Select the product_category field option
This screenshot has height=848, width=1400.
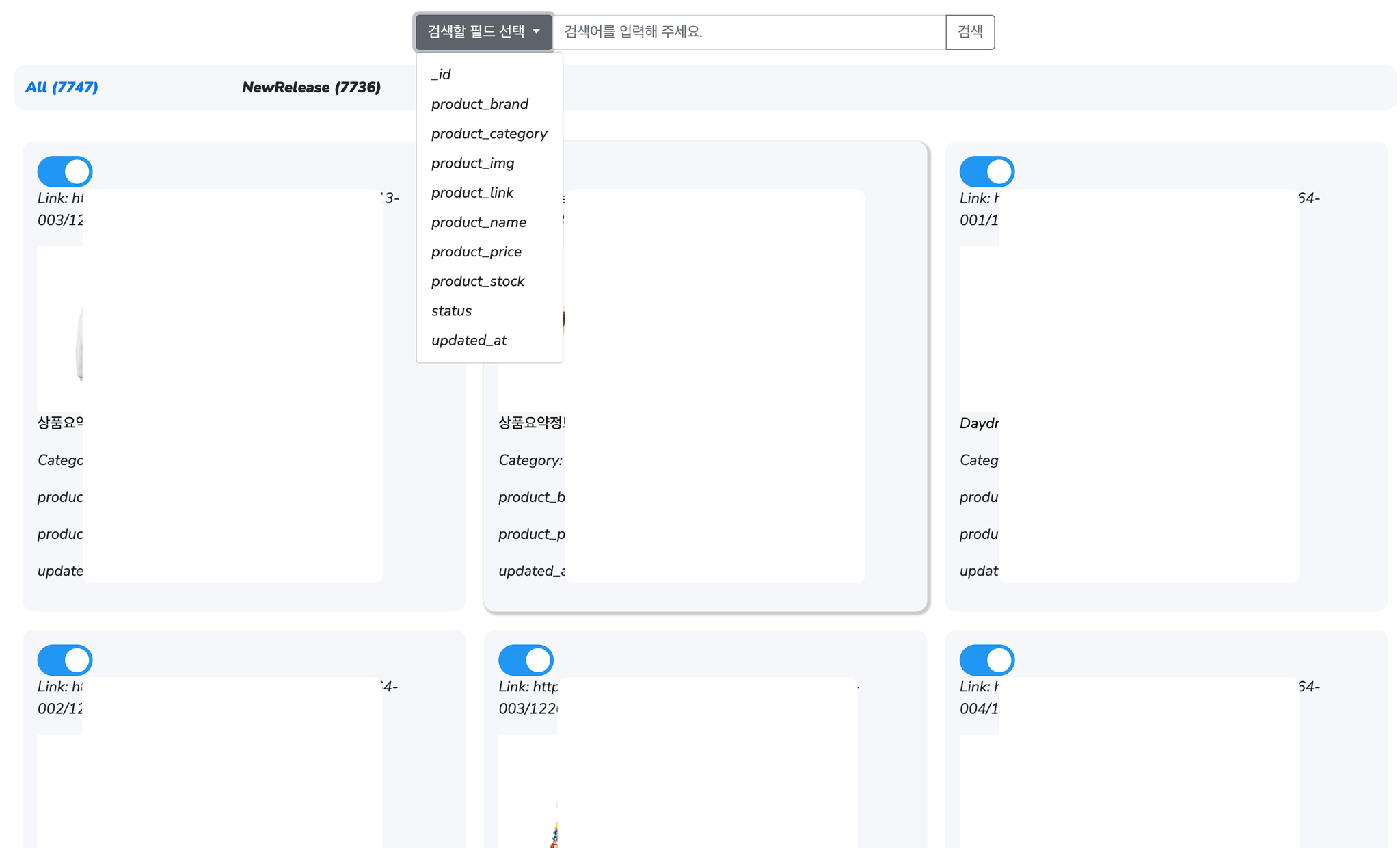[489, 133]
